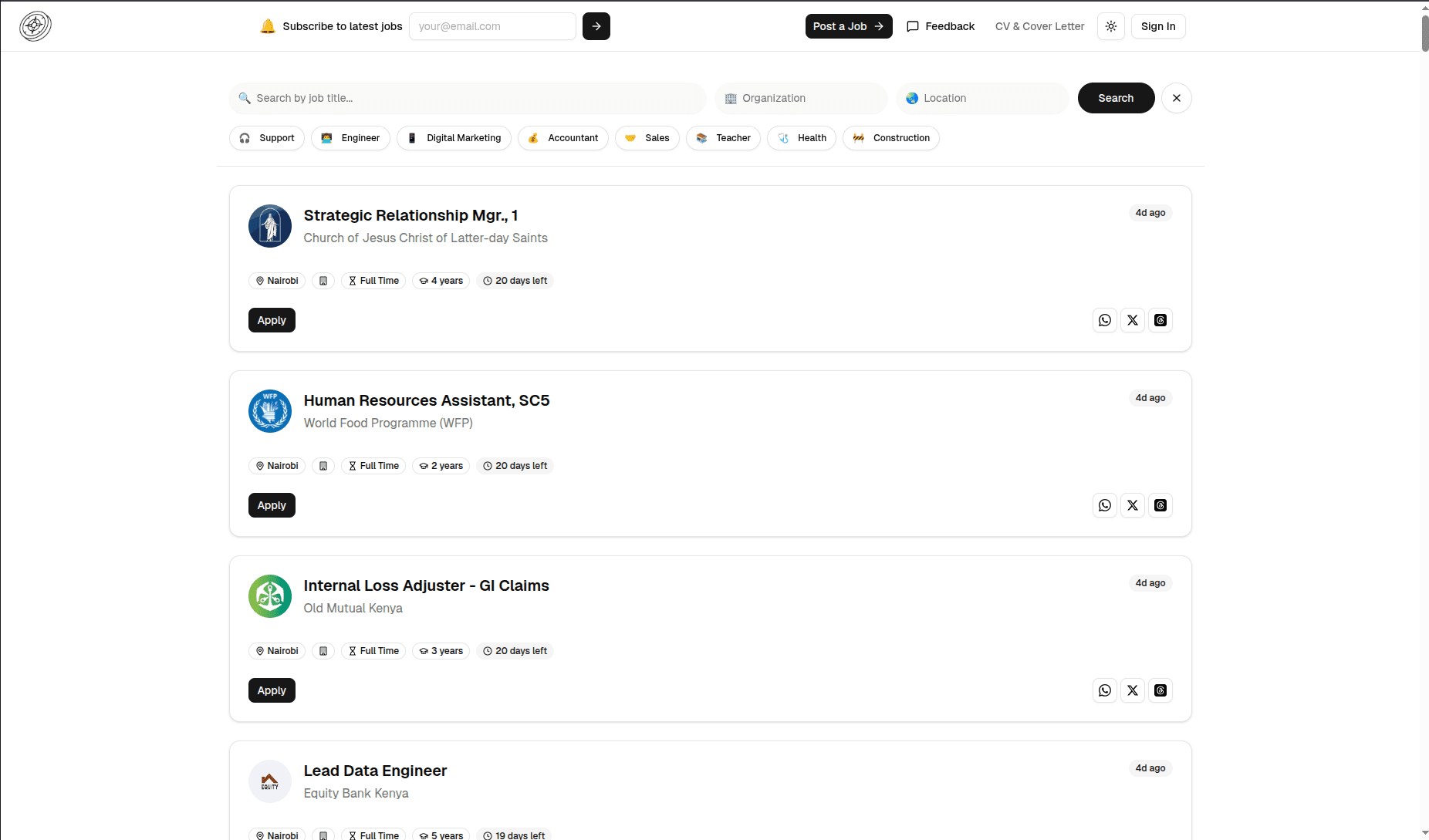Click building icon tag on Internal Loss Adjuster job
Image resolution: width=1429 pixels, height=840 pixels.
point(323,651)
